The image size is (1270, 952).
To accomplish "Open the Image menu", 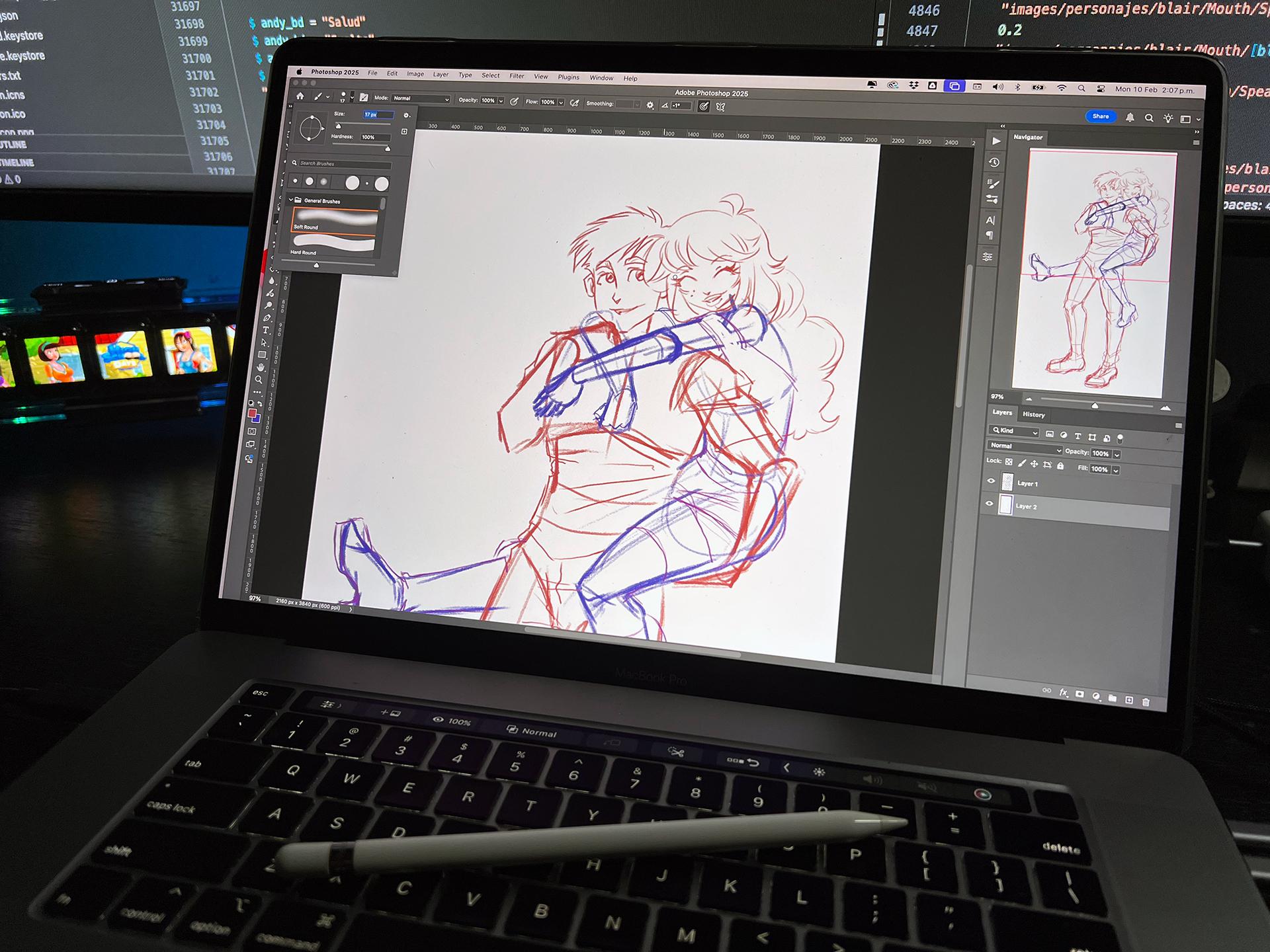I will [415, 74].
